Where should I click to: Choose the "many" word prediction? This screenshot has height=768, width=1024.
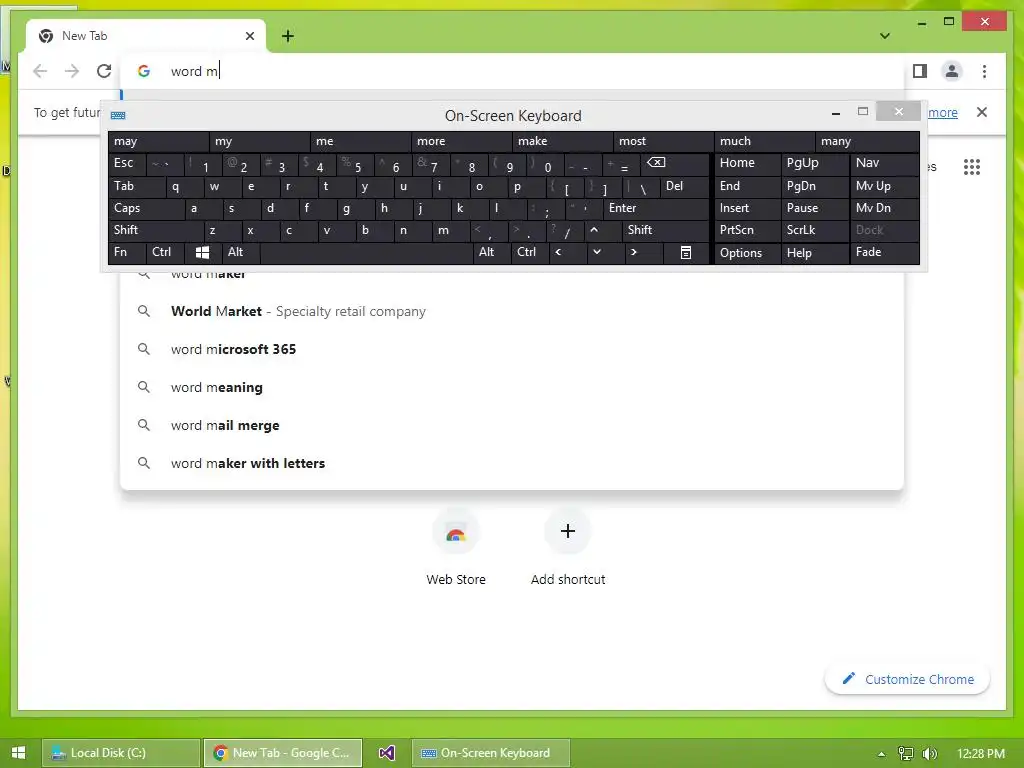[x=867, y=141]
